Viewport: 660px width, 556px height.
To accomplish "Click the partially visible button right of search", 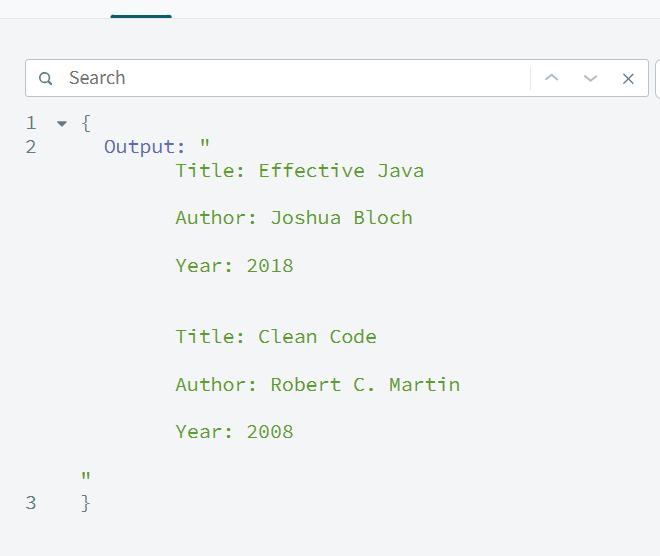I will point(657,78).
